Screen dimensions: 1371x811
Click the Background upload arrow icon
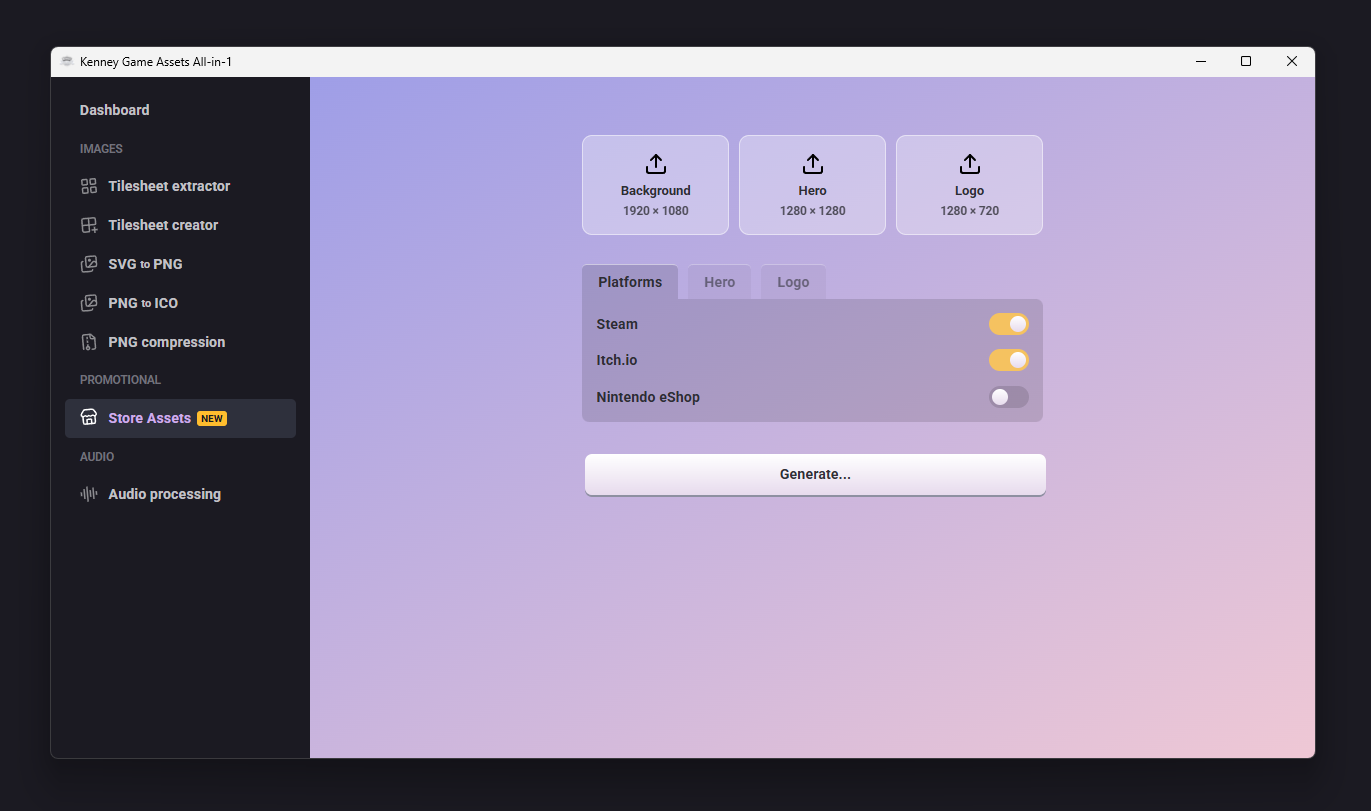click(x=656, y=164)
